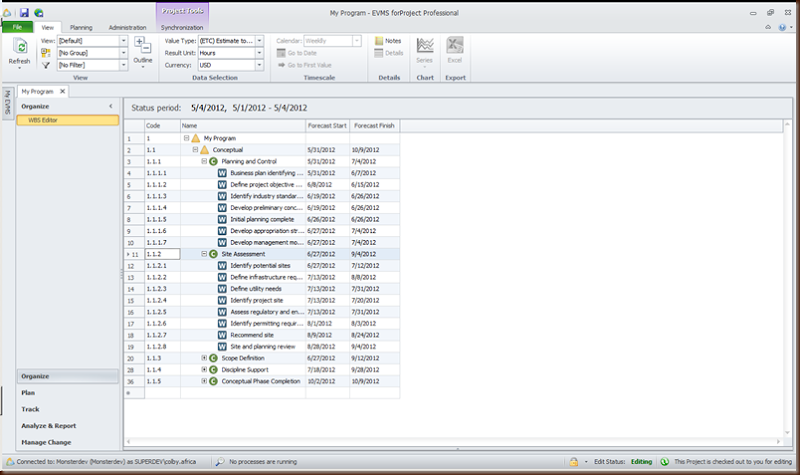This screenshot has height=475, width=800.
Task: Click the Refresh icon in the ribbon
Action: [19, 47]
